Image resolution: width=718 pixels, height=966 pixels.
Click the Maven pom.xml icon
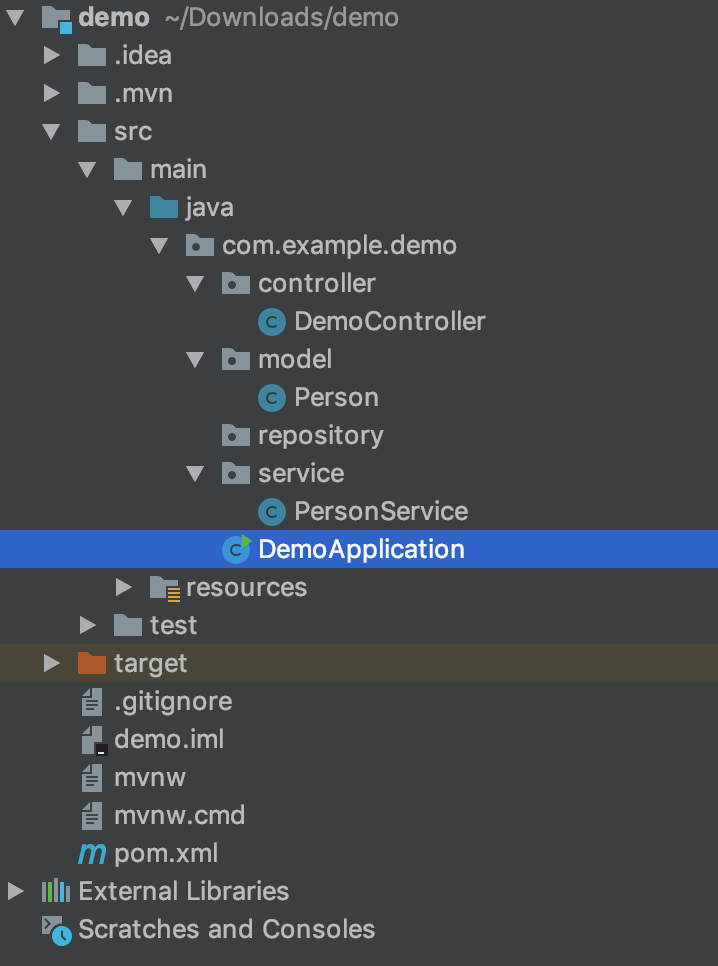click(92, 853)
